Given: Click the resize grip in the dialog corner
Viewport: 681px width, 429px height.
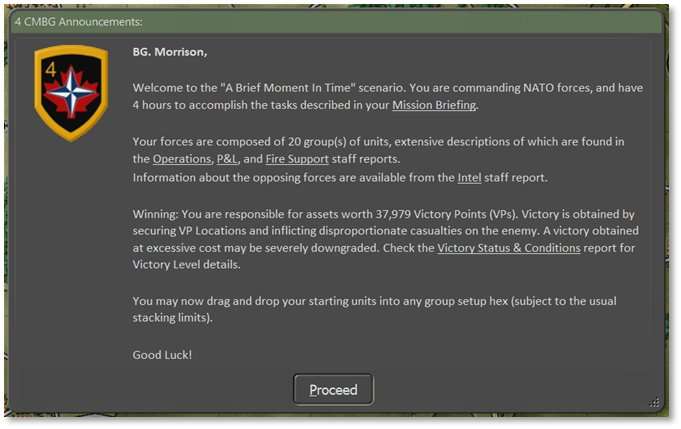Looking at the screenshot, I should (654, 402).
